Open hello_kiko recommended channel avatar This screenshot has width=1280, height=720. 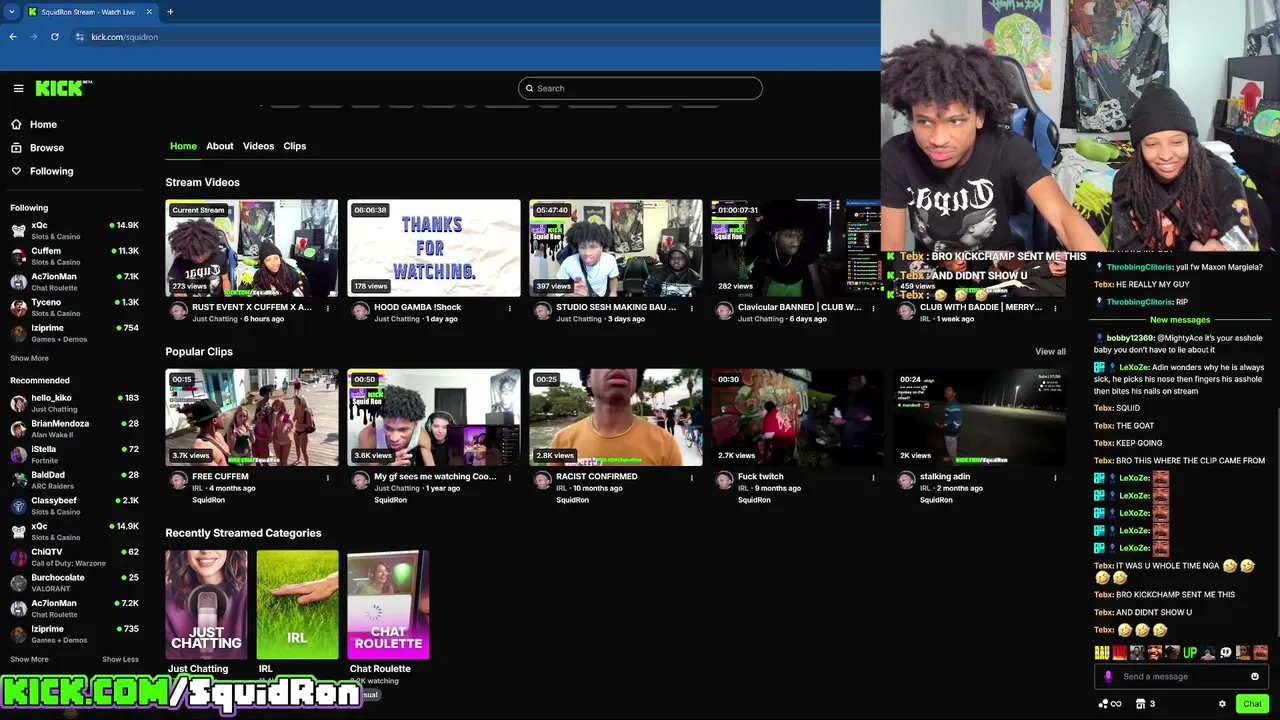tap(18, 403)
